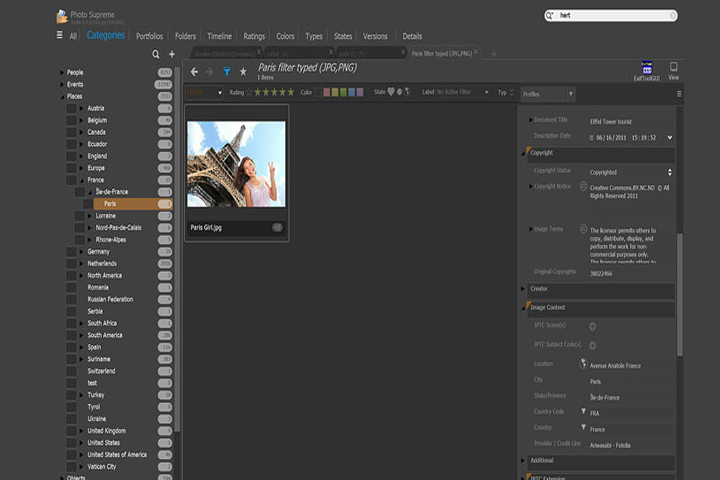The height and width of the screenshot is (480, 720).
Task: Launch ExifToolGUI
Action: coord(647,71)
